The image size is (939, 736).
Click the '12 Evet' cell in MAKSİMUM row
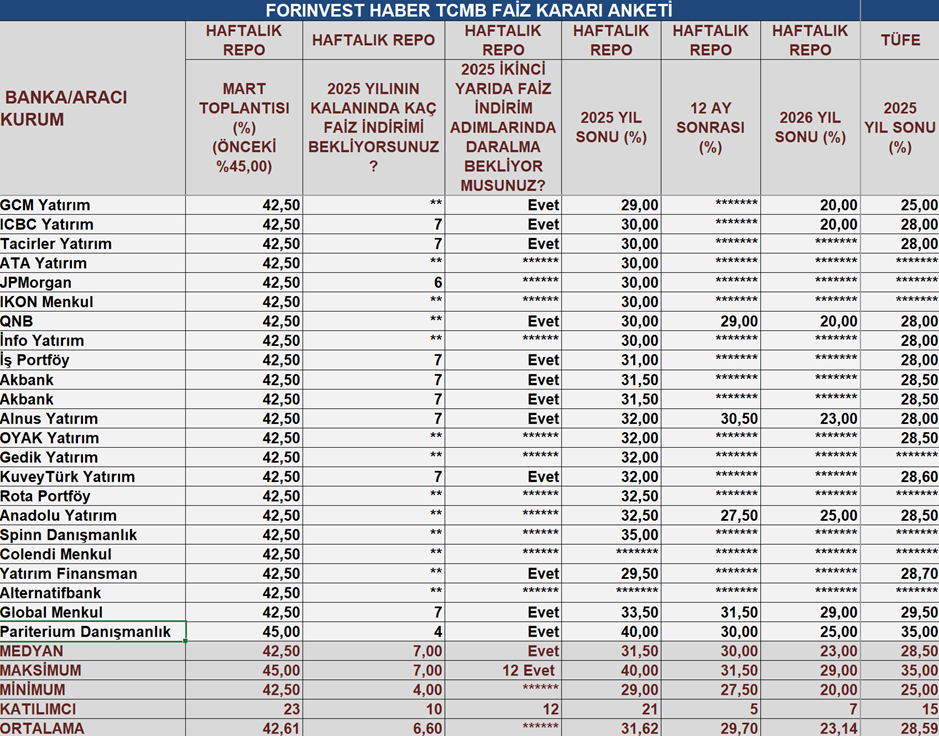[x=503, y=671]
